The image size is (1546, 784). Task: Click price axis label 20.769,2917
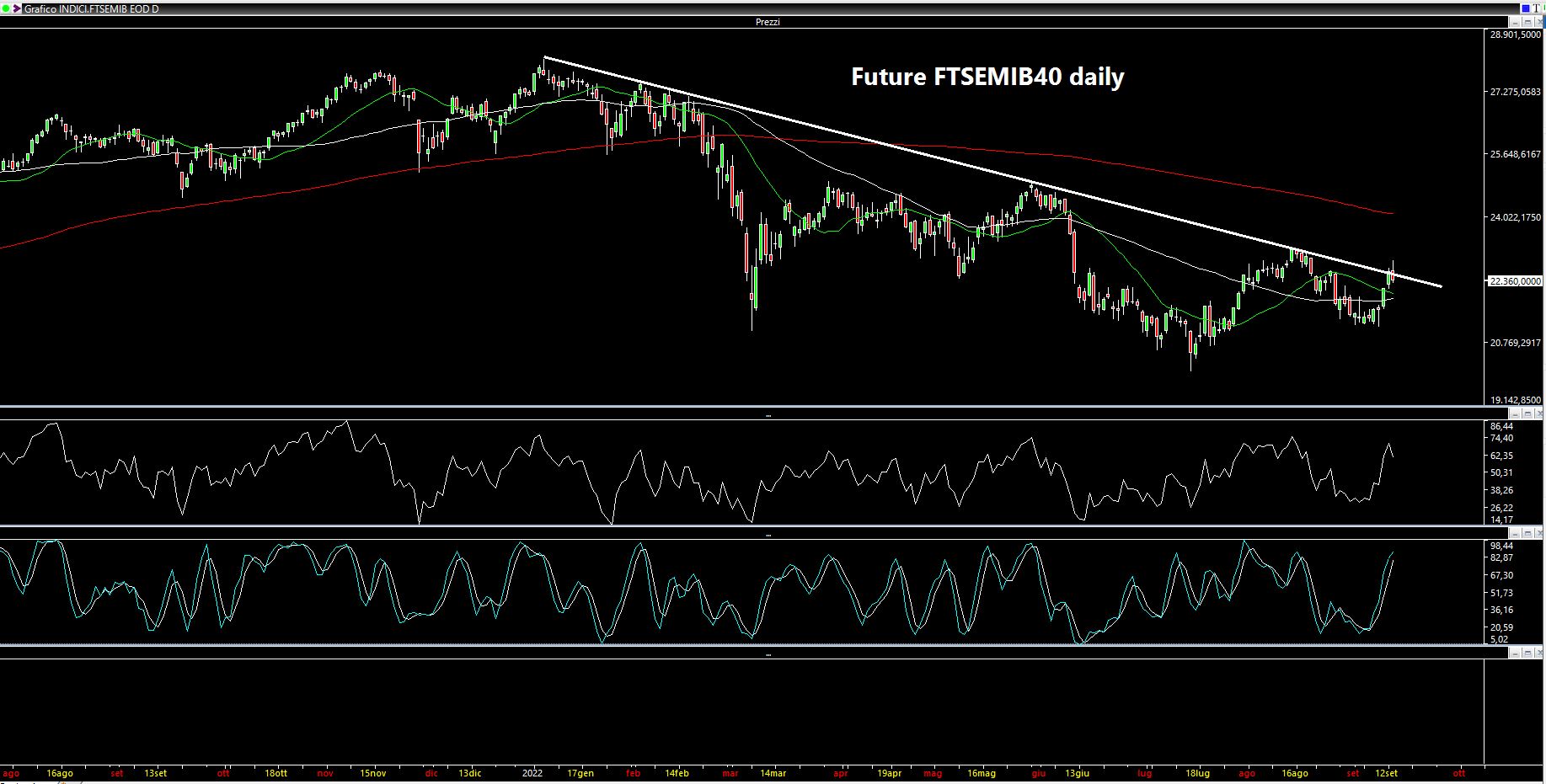pos(1515,343)
